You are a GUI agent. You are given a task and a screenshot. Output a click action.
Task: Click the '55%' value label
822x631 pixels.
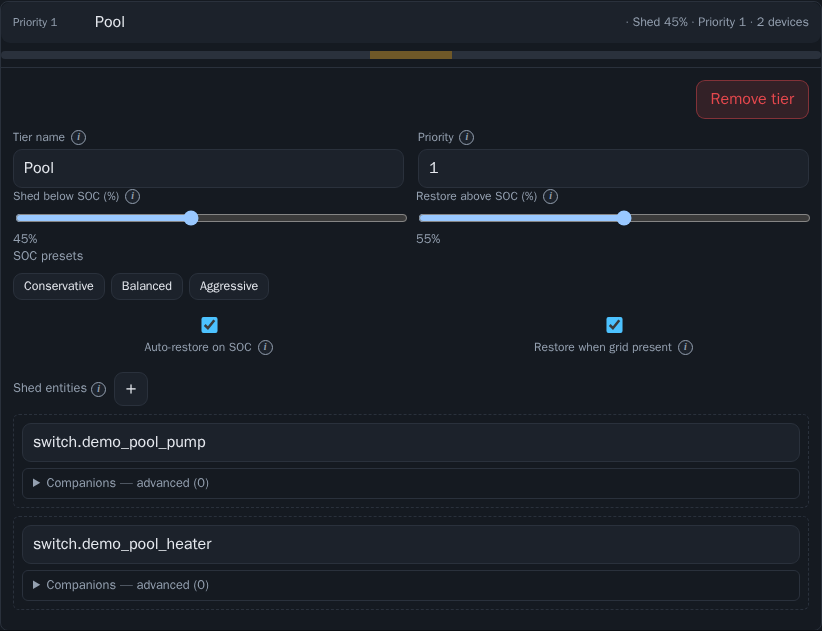click(428, 239)
